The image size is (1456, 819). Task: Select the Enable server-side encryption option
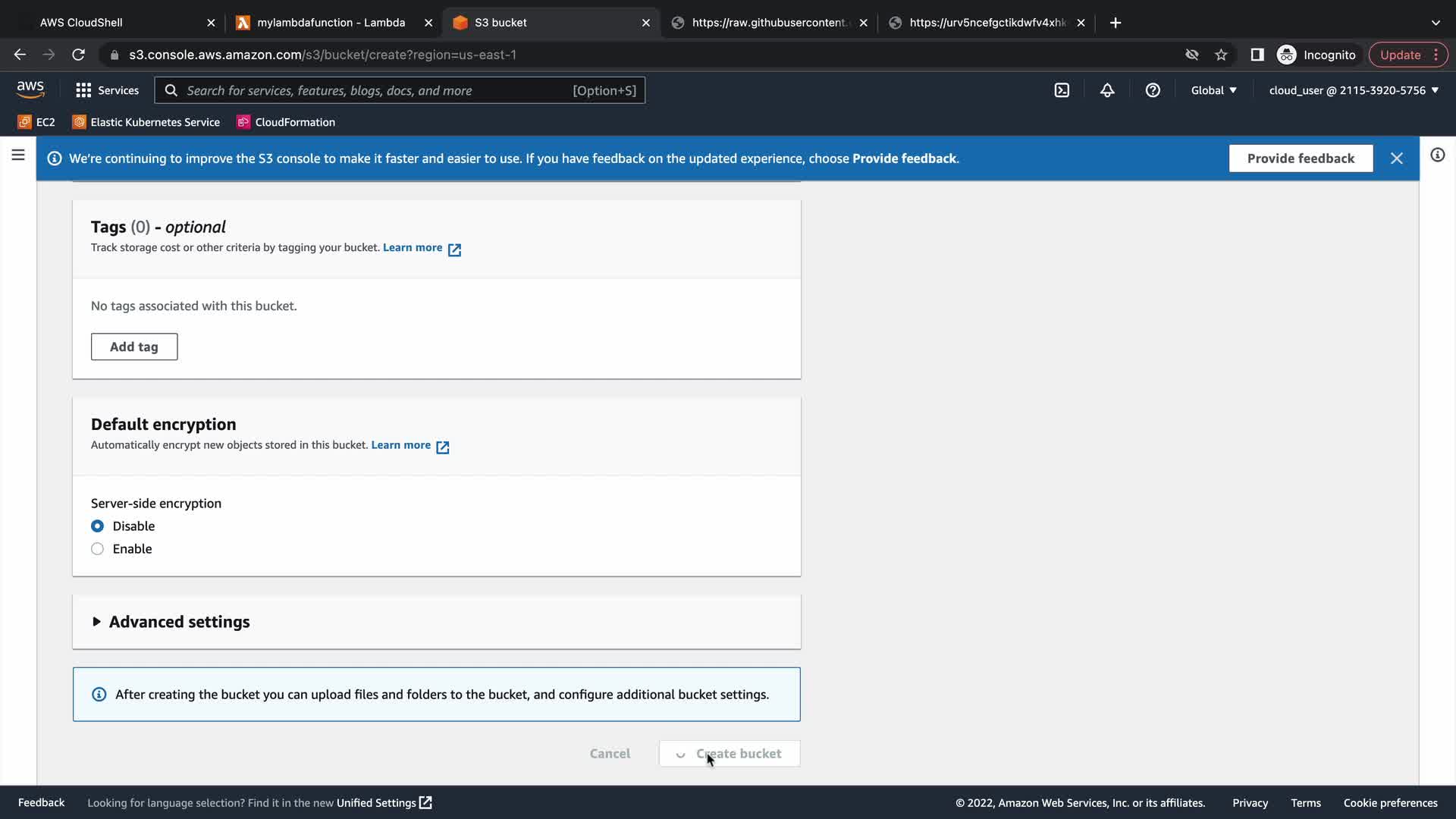click(98, 549)
